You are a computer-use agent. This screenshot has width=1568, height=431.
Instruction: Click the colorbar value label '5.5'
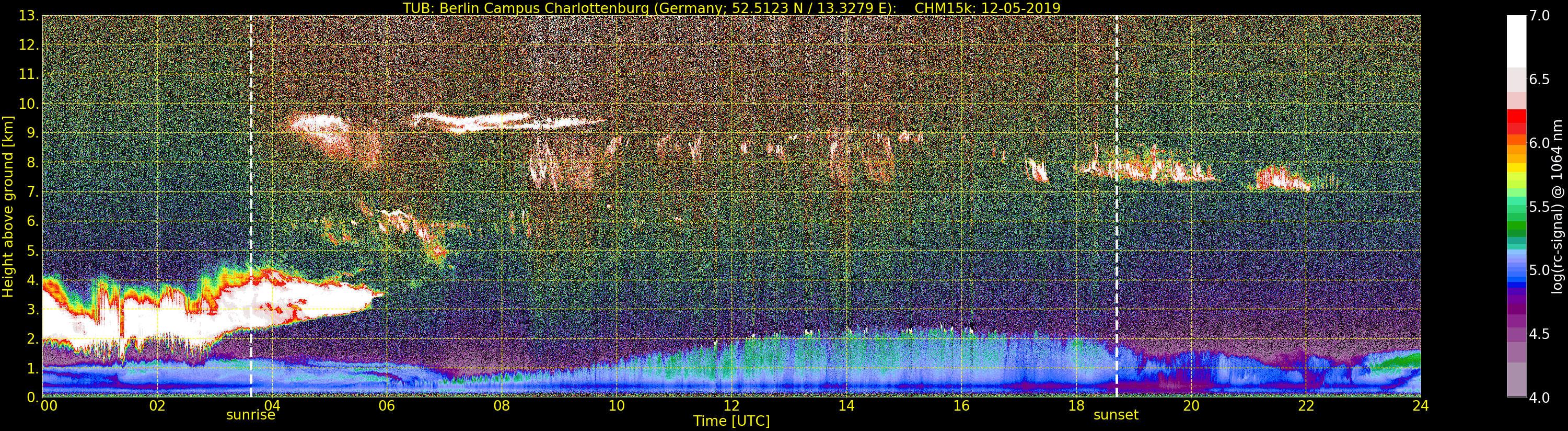tap(1539, 207)
